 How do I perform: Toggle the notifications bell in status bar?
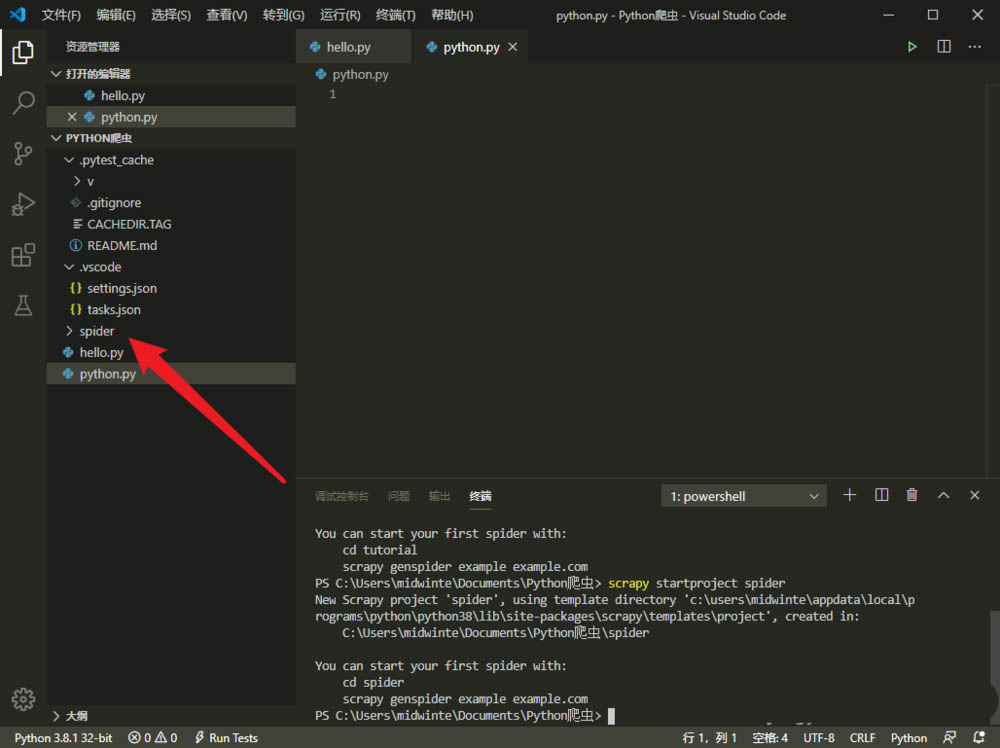981,737
